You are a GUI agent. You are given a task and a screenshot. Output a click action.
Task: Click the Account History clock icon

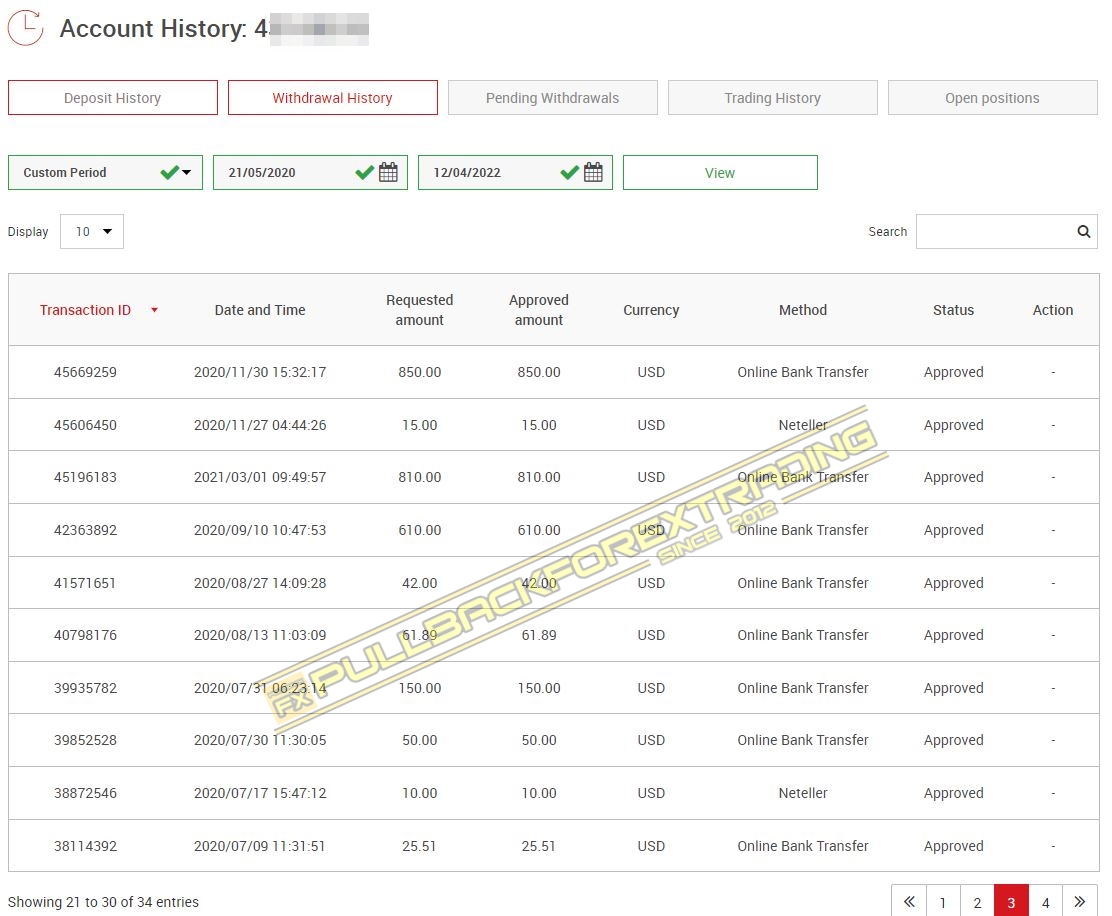point(25,28)
